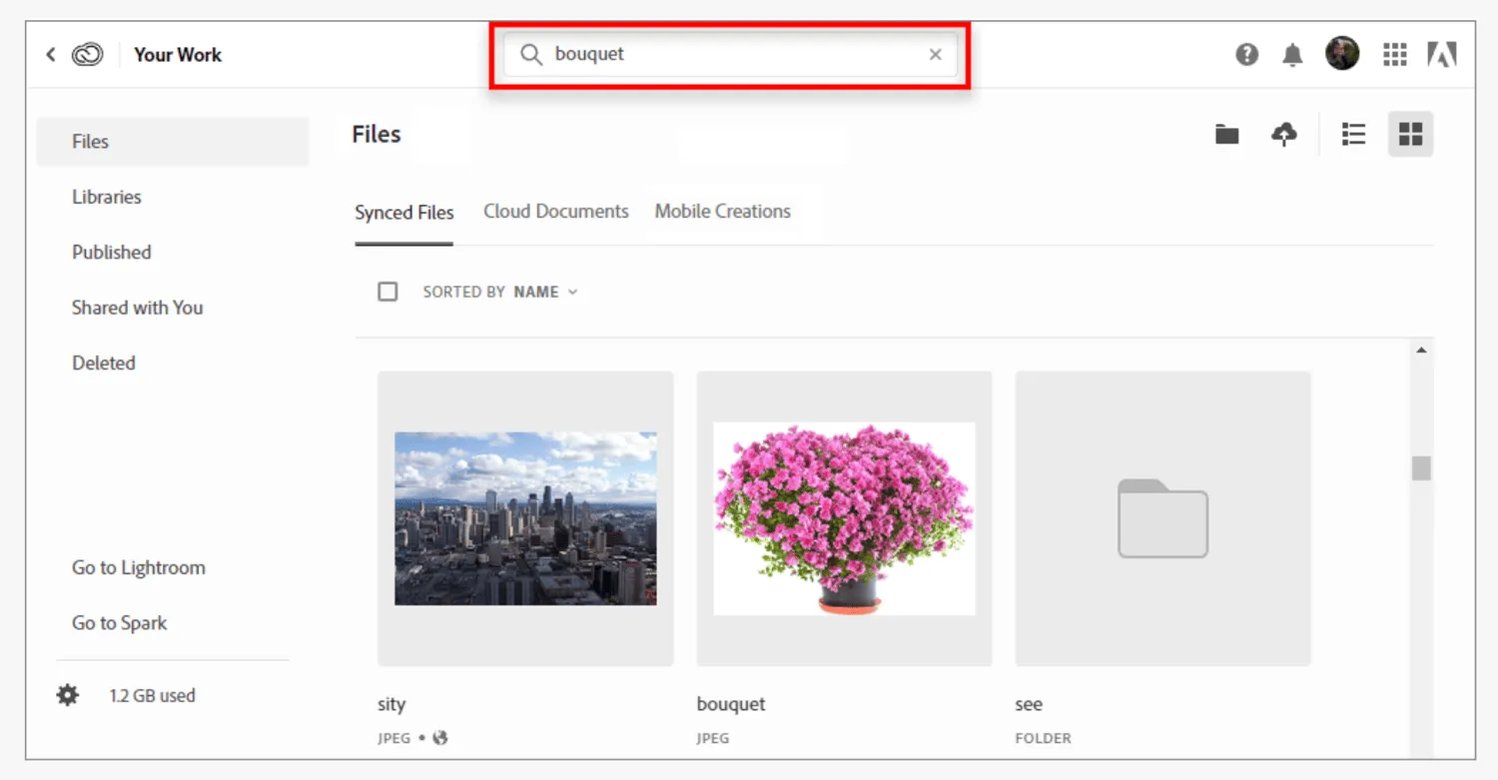Click the Adobe logo icon
Viewport: 1498px width, 780px height.
(1441, 55)
